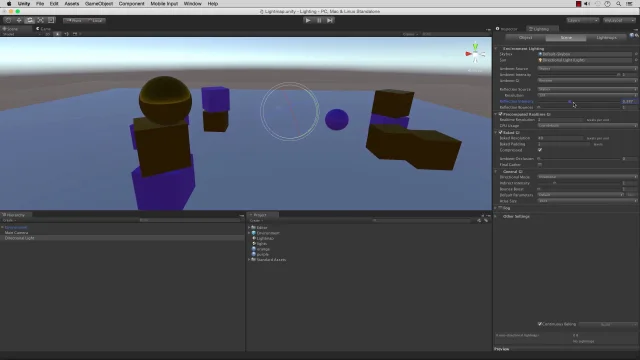Select the Move tool in toolbar
The image size is (640, 360).
click(19, 20)
